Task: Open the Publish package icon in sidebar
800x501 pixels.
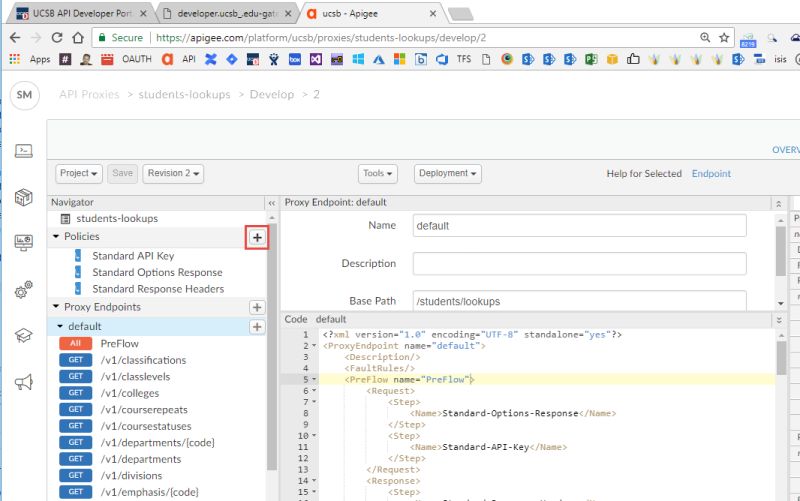Action: pyautogui.click(x=23, y=197)
